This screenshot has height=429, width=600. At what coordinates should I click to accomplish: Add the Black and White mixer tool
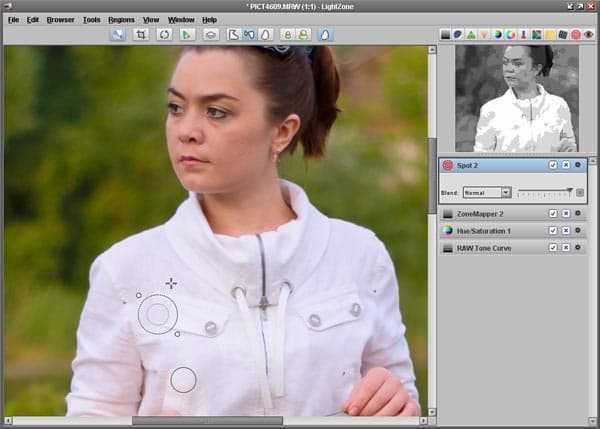536,35
